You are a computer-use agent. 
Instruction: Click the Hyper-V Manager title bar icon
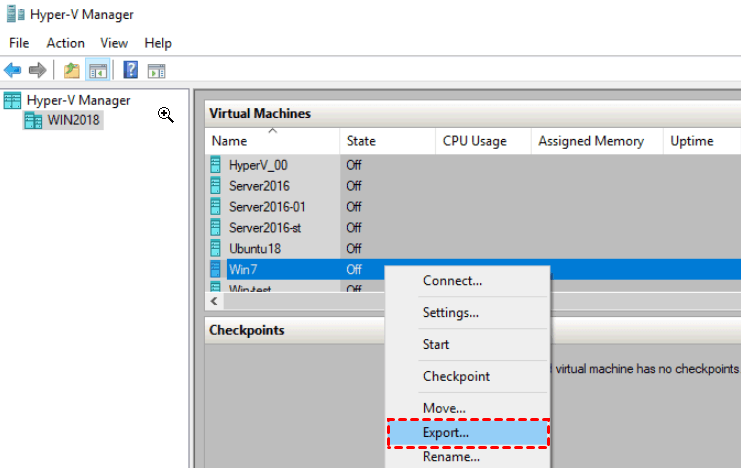[16, 14]
